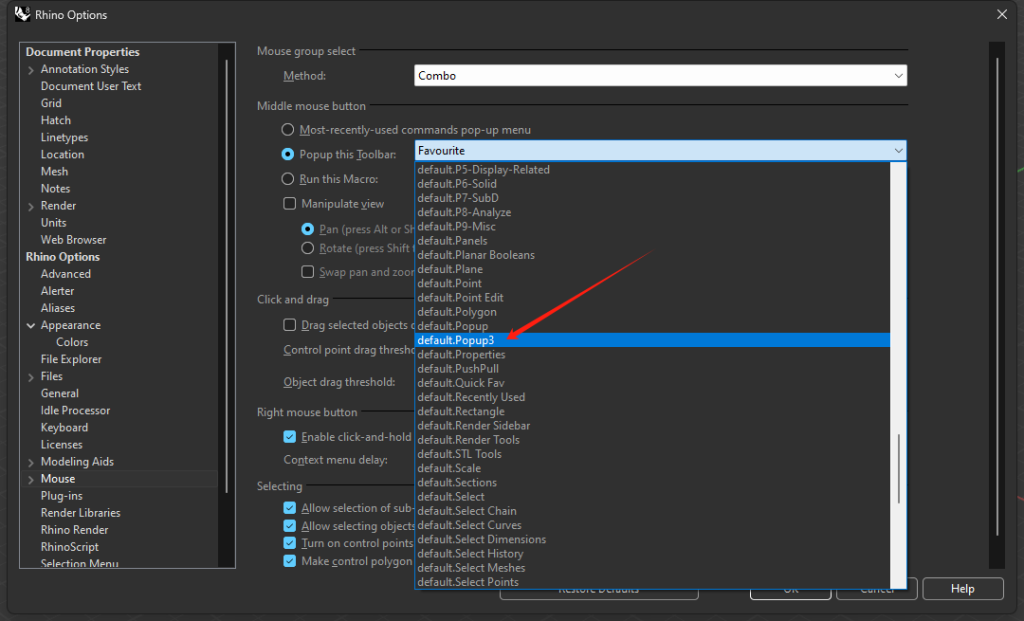This screenshot has height=621, width=1024.
Task: Open the Advanced options page
Action: [65, 274]
